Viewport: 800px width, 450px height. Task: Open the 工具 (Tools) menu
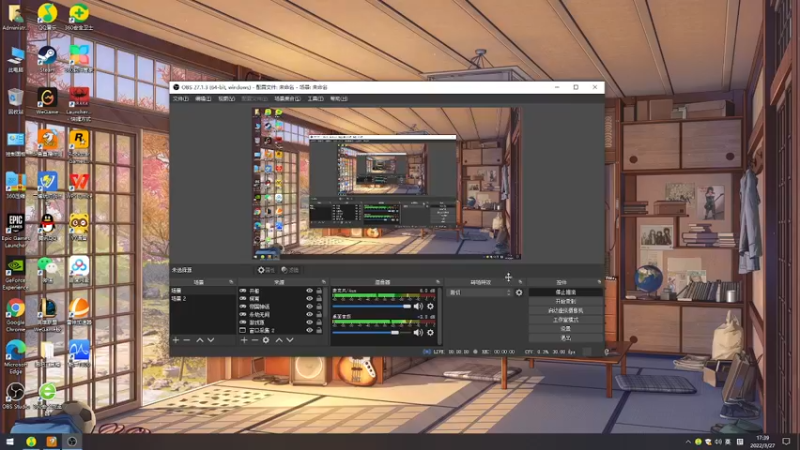tap(315, 98)
